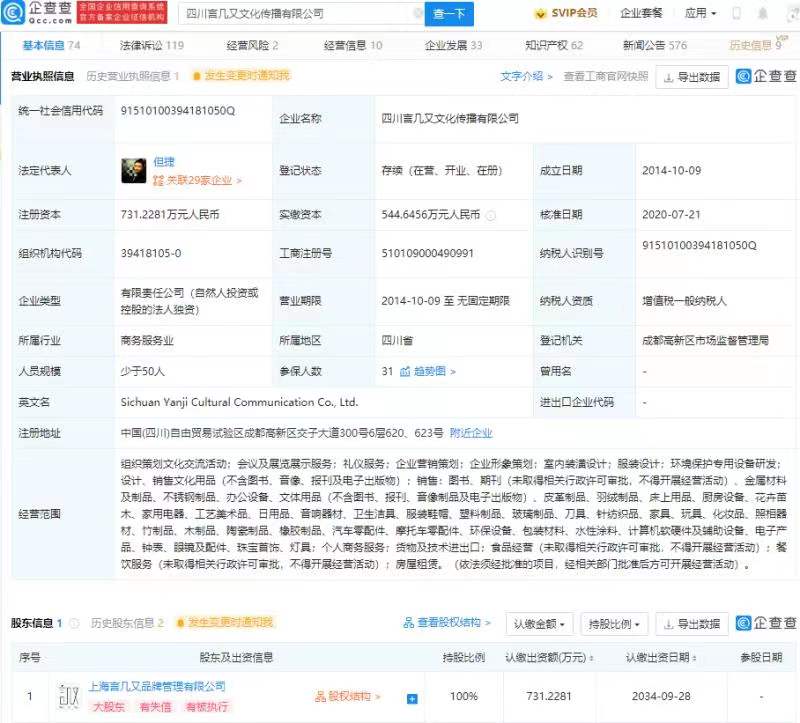Screen dimensions: 800x723
Task: Select the 100% shareholding ratio cell
Action: click(x=464, y=696)
